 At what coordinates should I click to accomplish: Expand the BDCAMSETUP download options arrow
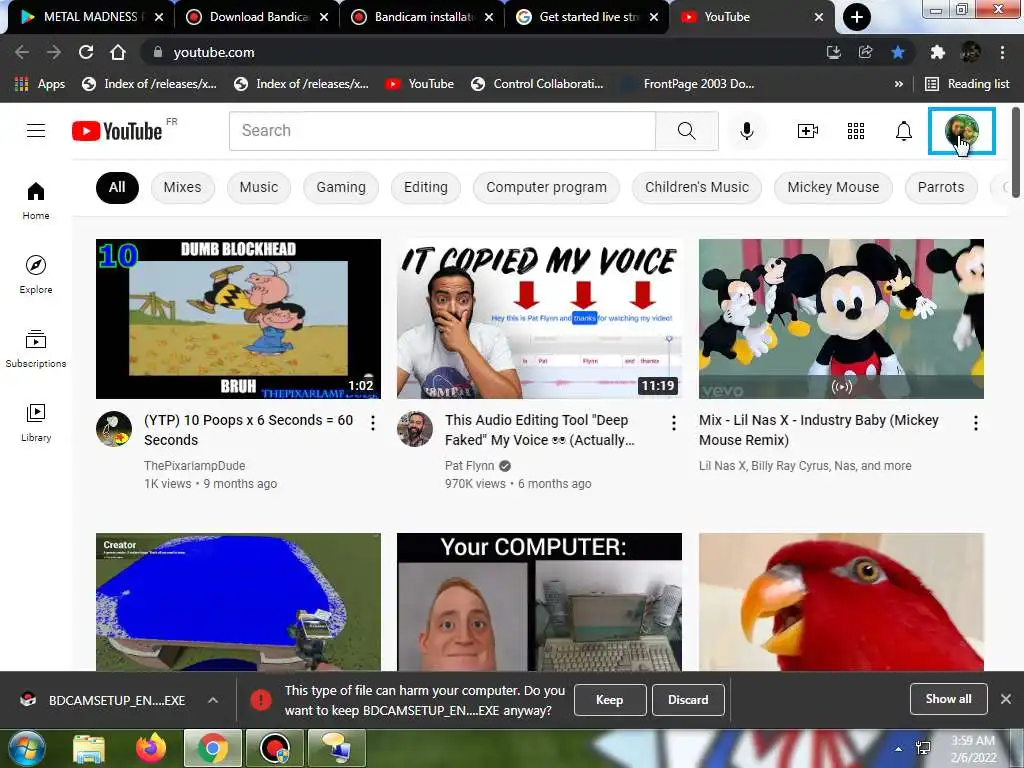[x=213, y=700]
